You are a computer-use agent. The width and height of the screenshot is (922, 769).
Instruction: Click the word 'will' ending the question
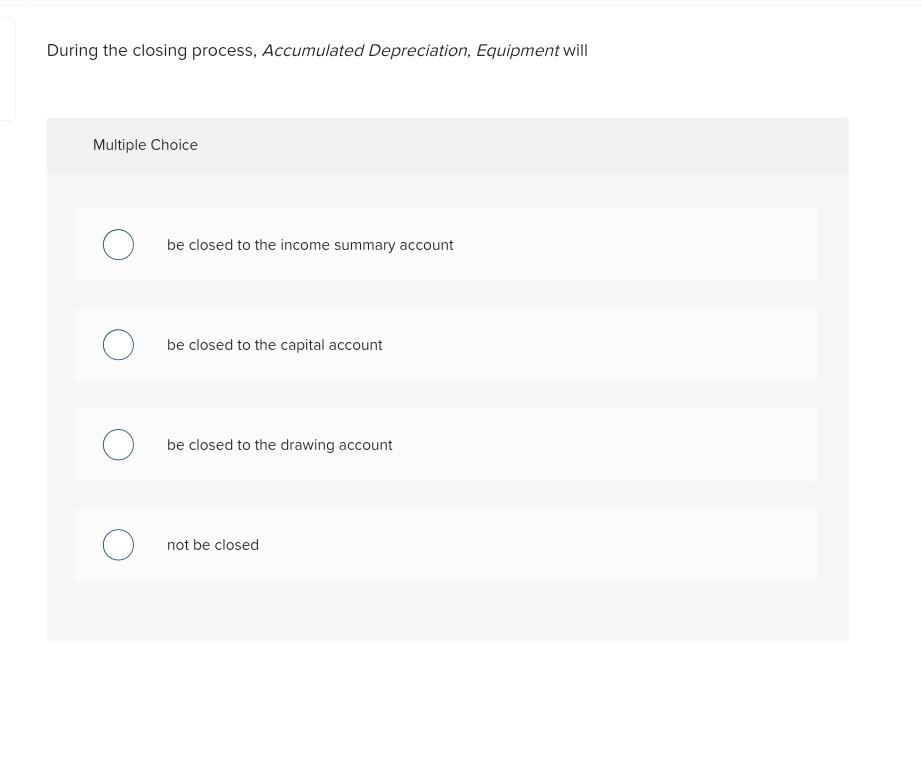pos(574,50)
